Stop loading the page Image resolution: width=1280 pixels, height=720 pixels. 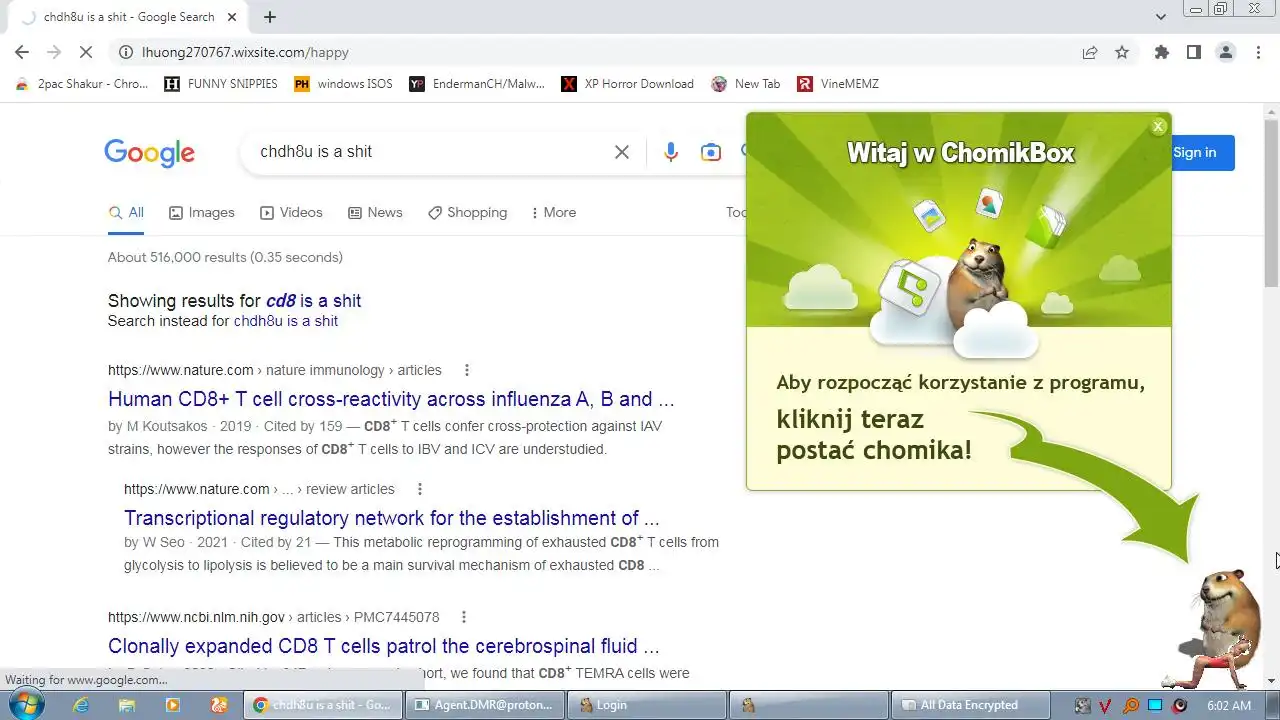tap(86, 52)
